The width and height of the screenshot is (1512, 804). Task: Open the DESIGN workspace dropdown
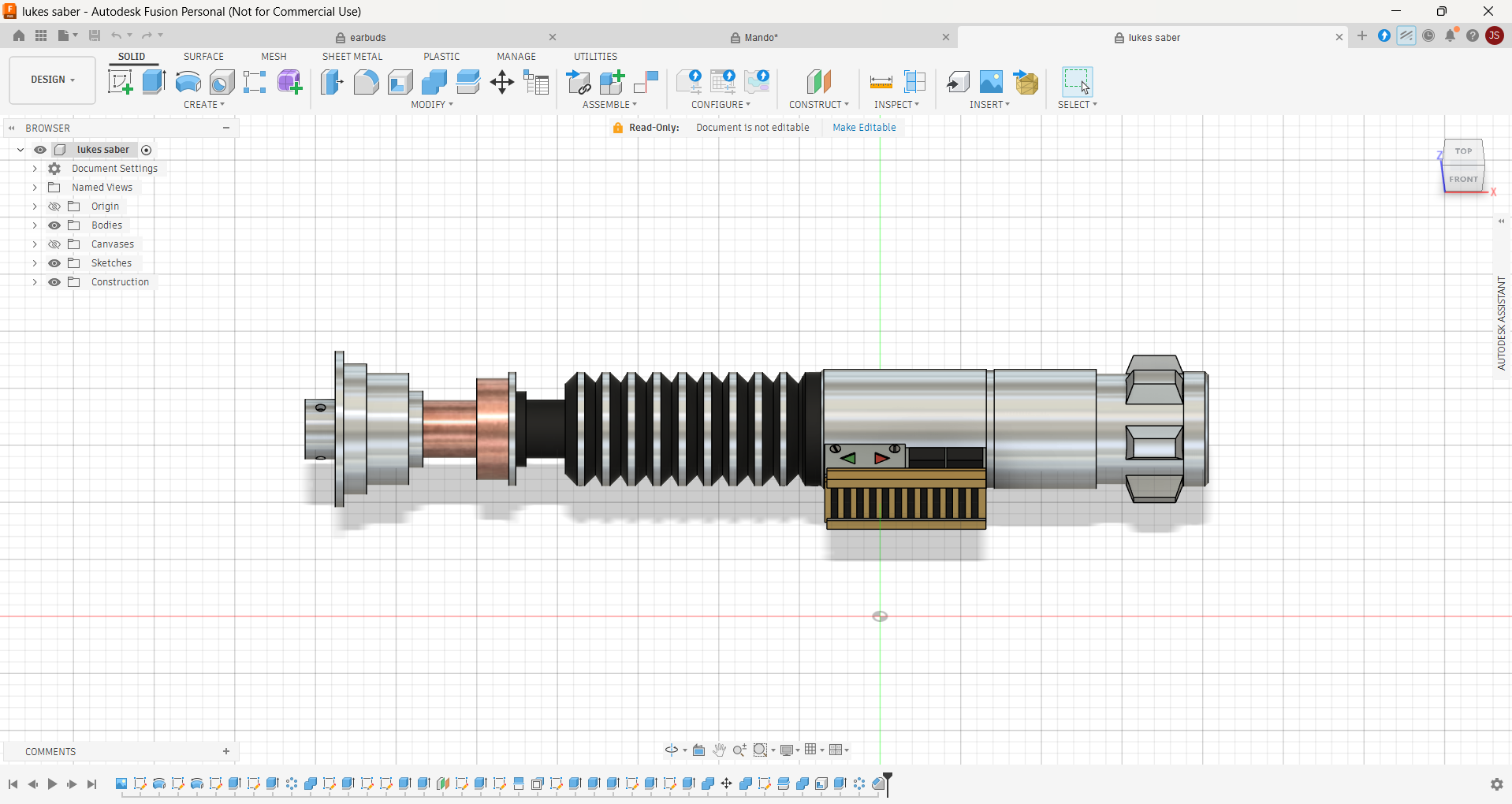pos(52,80)
